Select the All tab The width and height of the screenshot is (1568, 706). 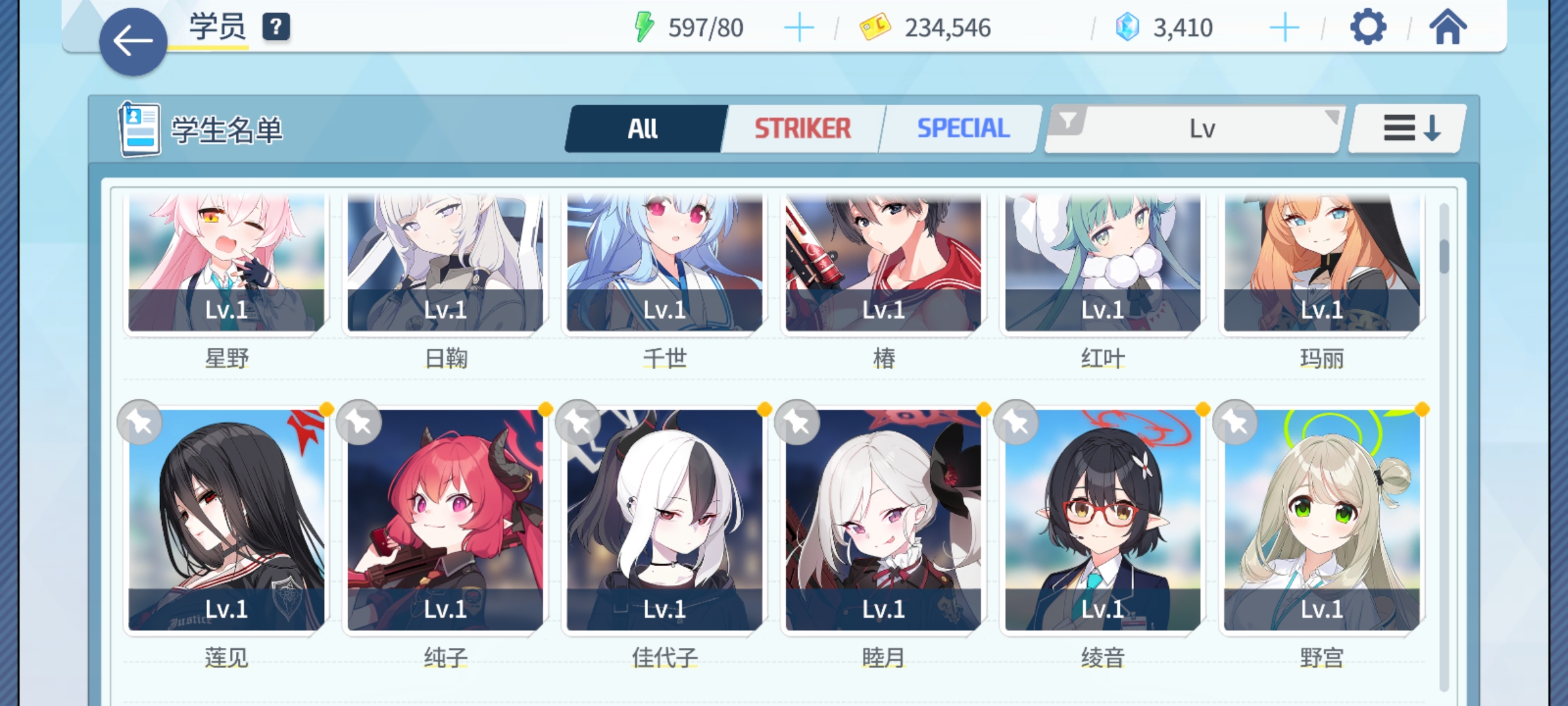(644, 129)
